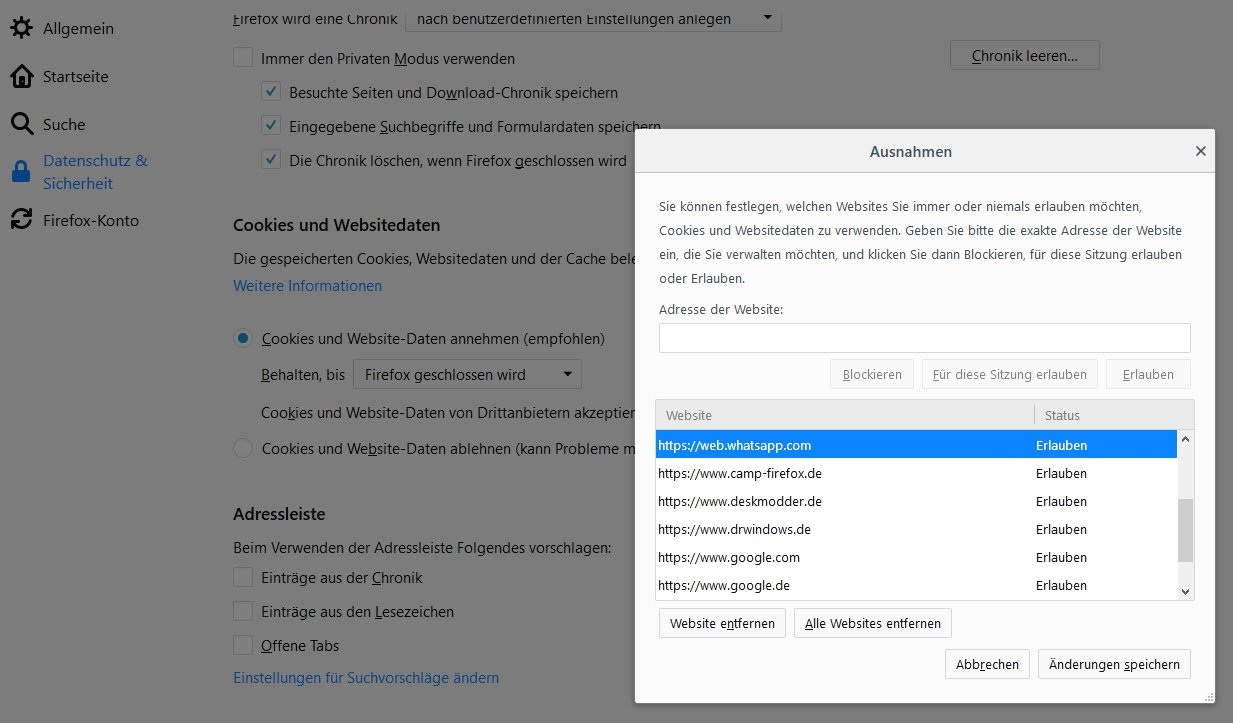This screenshot has height=723, width=1233.
Task: Check the 'Offene Tabs' option
Action: [243, 645]
